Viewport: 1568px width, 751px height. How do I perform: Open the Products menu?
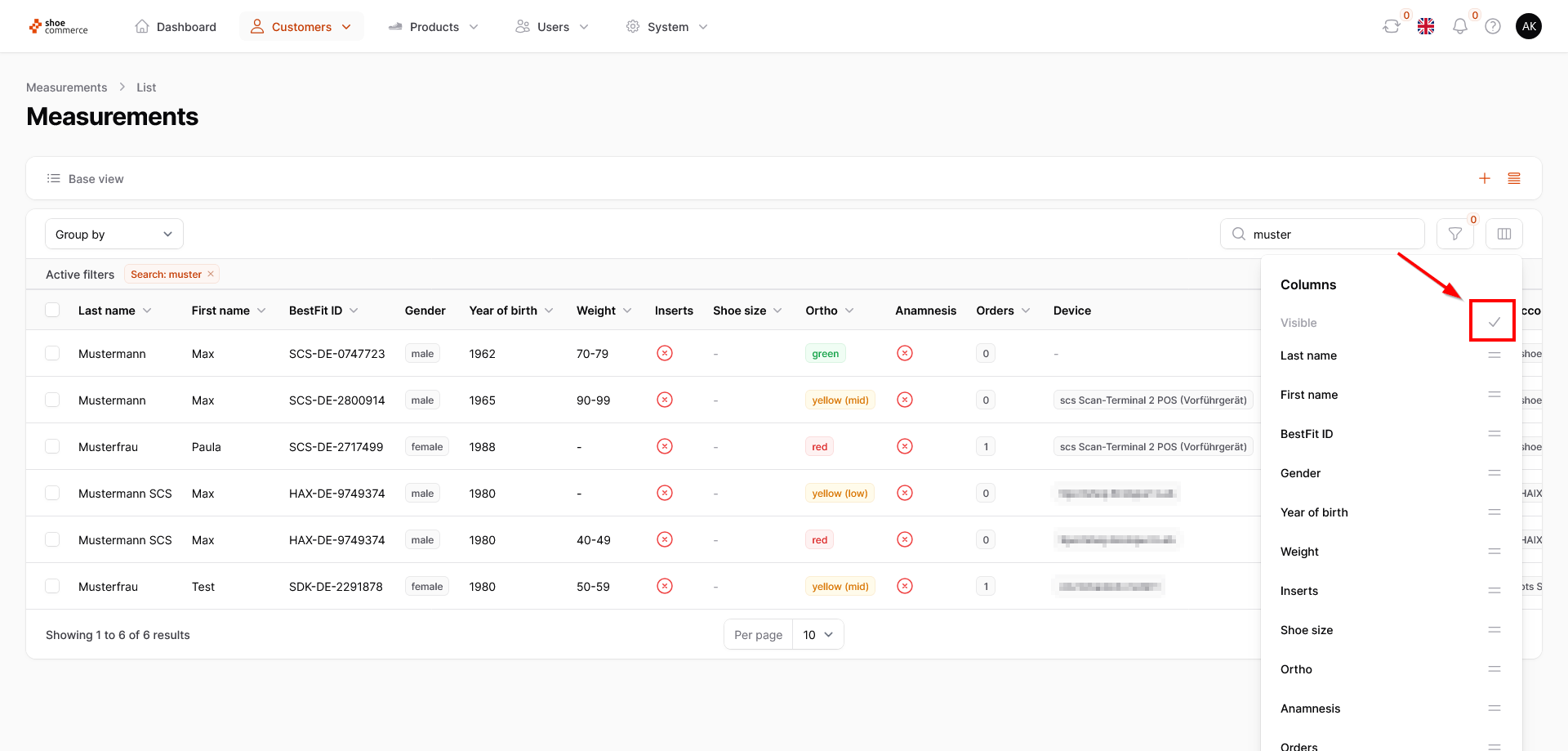[434, 27]
